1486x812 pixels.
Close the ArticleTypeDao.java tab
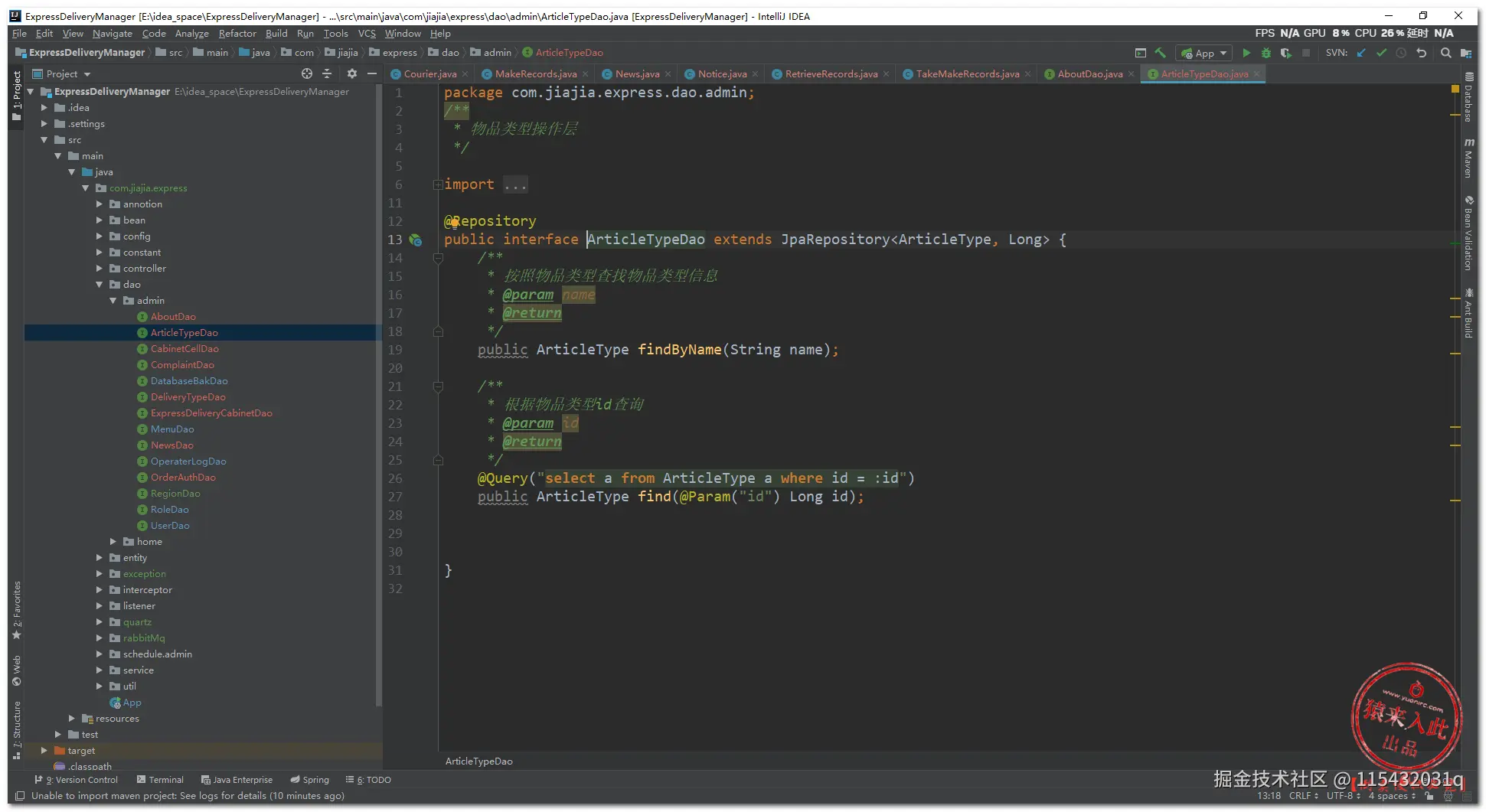1256,74
